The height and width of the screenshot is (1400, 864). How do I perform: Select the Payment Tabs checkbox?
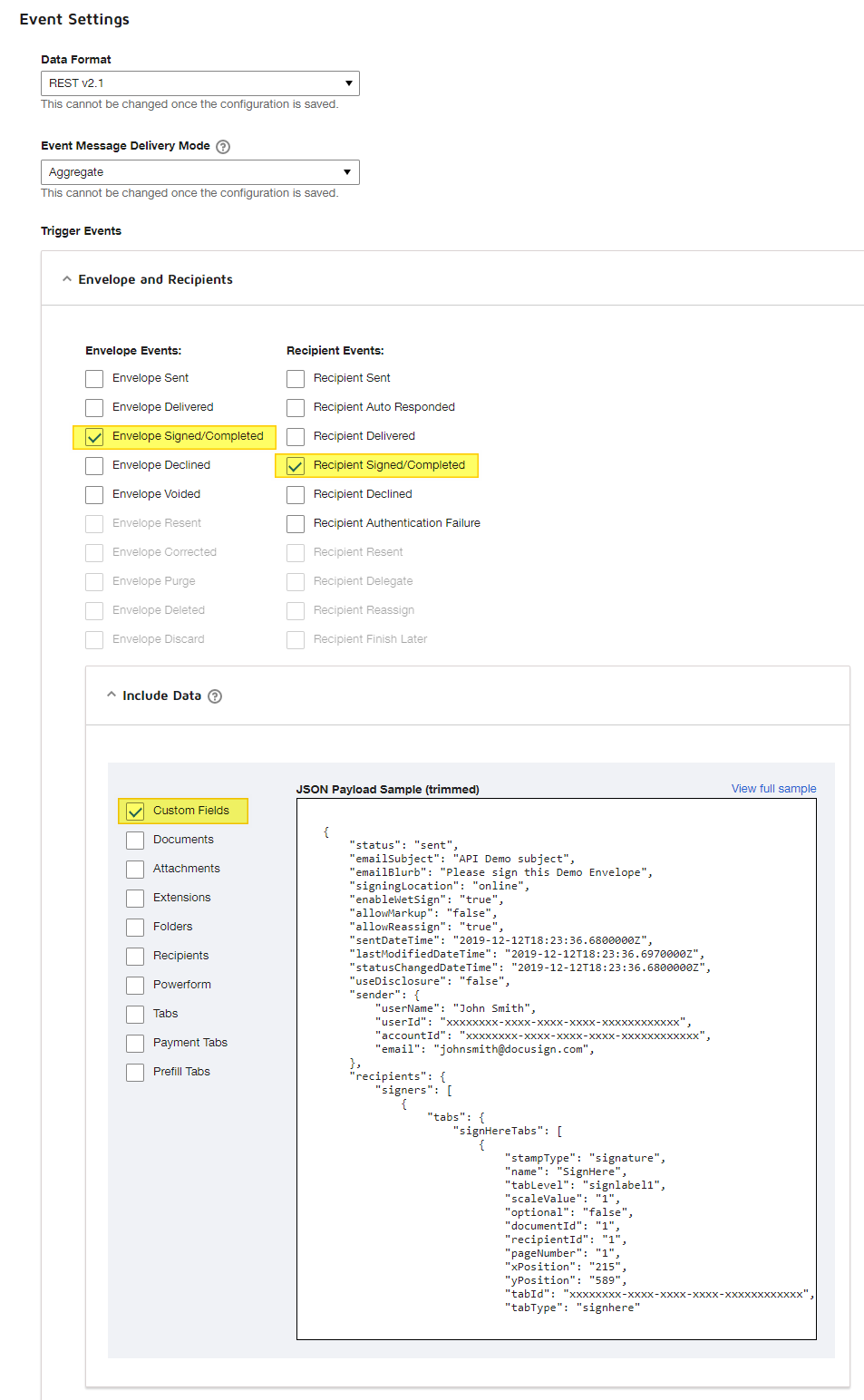click(x=135, y=1044)
